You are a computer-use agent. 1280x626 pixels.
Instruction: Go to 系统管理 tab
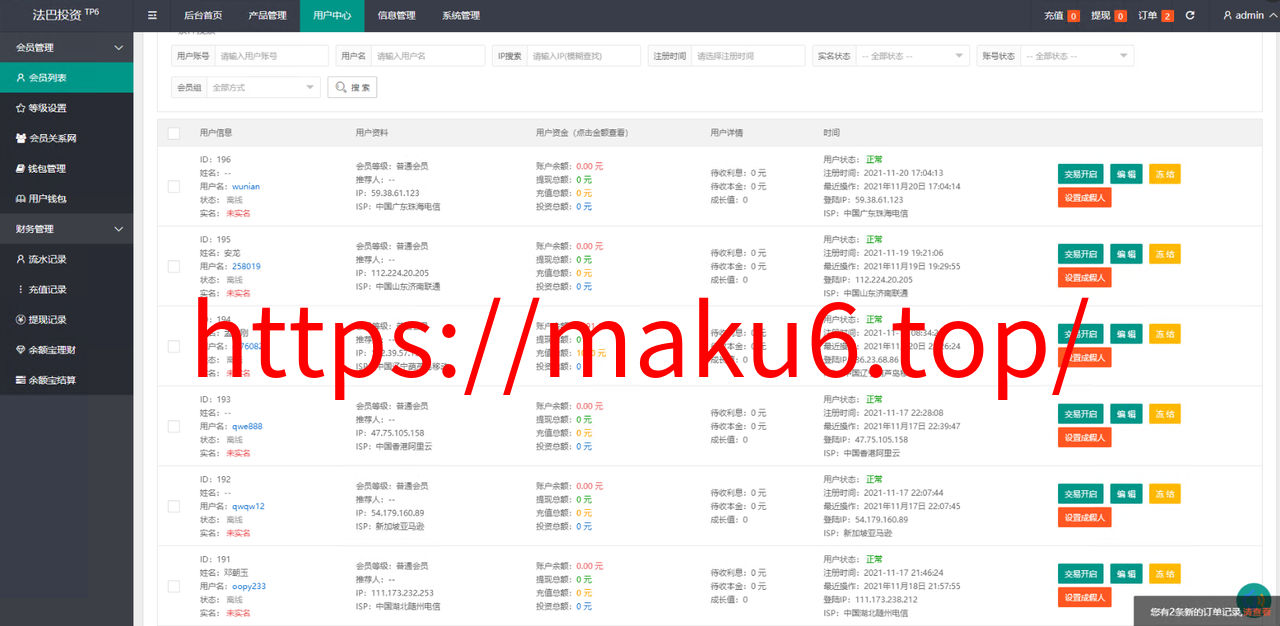tap(461, 16)
